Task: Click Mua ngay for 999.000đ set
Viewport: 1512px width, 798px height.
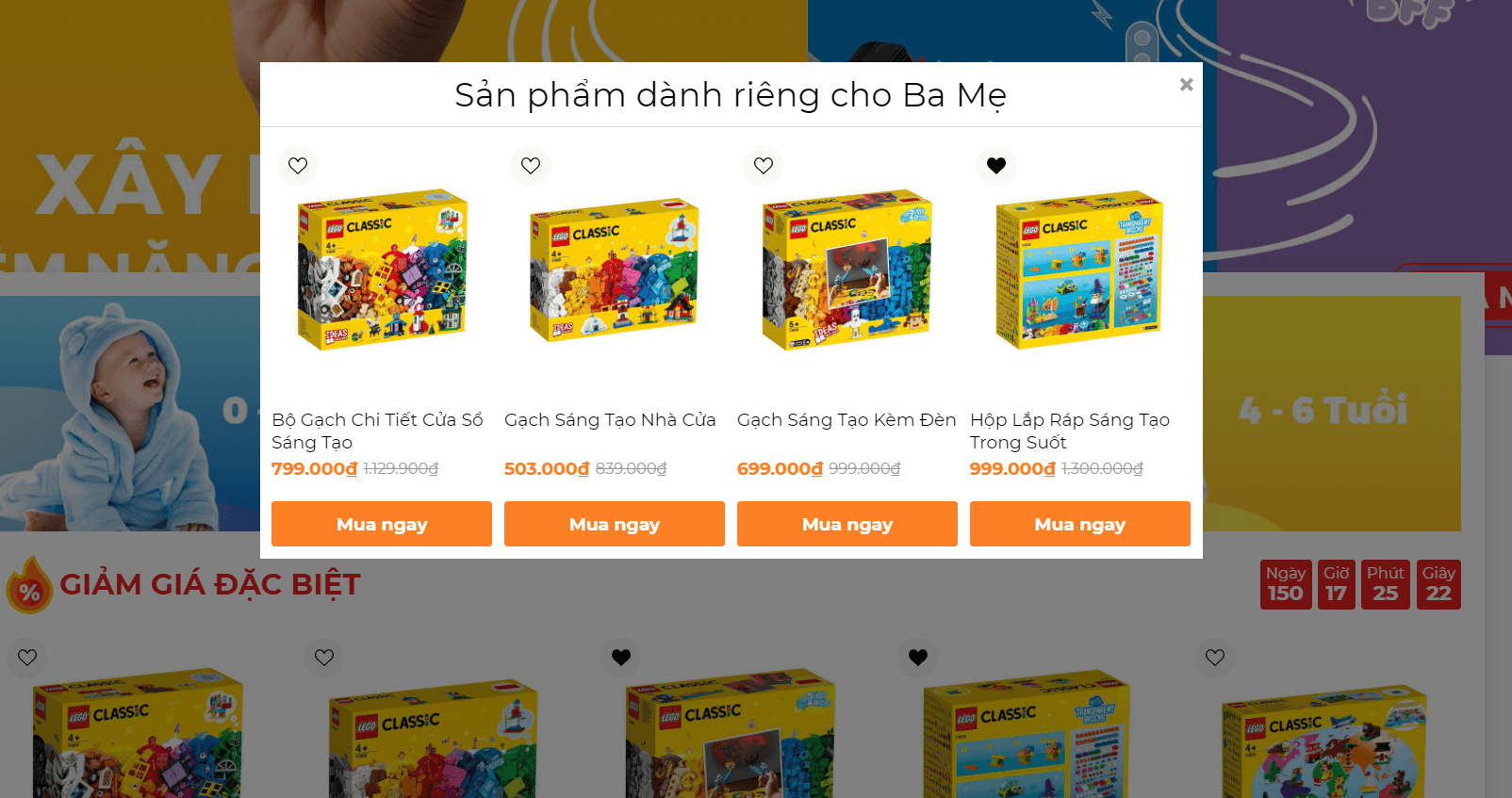Action: click(1080, 524)
